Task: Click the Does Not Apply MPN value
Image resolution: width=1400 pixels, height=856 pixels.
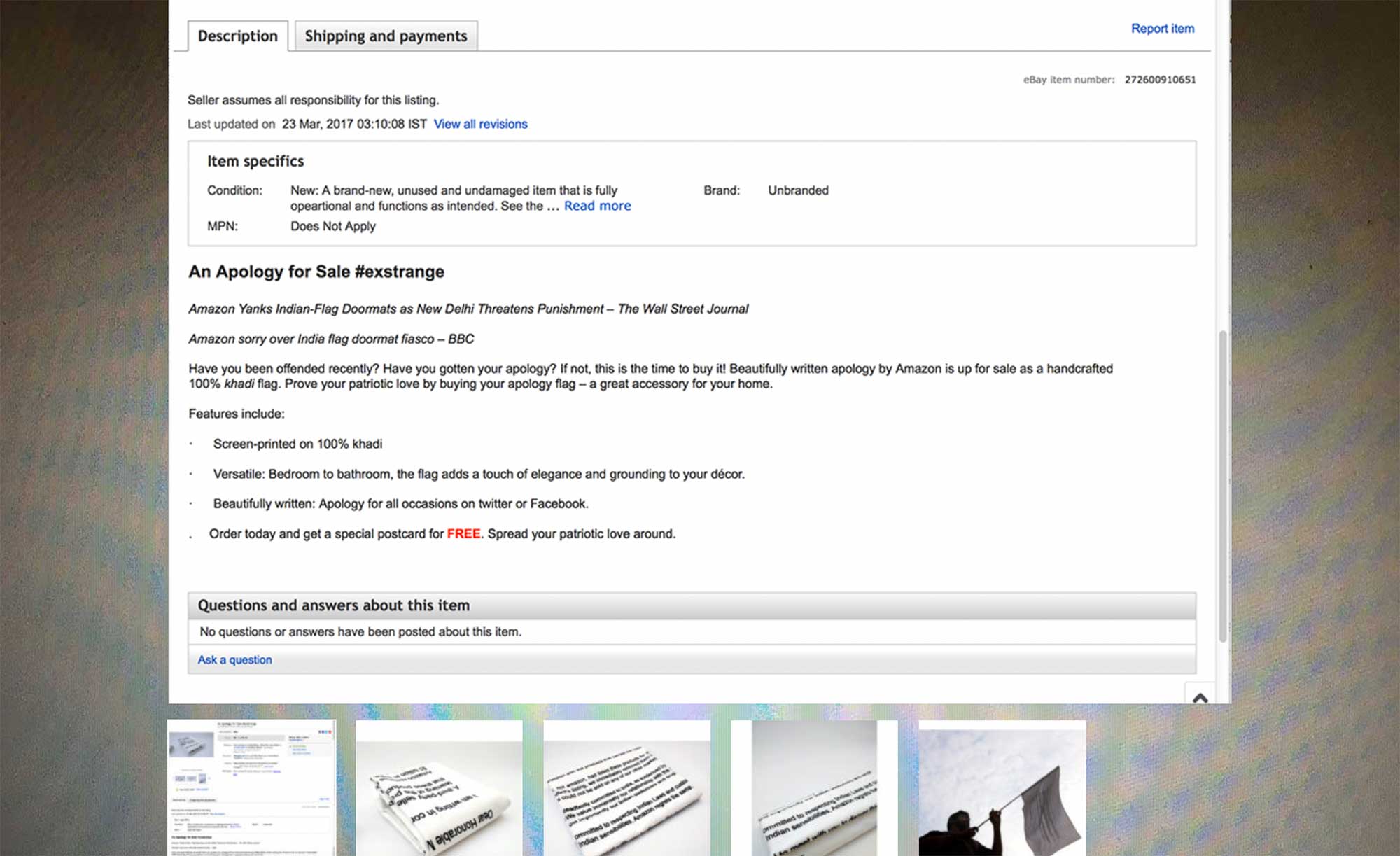Action: 333,226
